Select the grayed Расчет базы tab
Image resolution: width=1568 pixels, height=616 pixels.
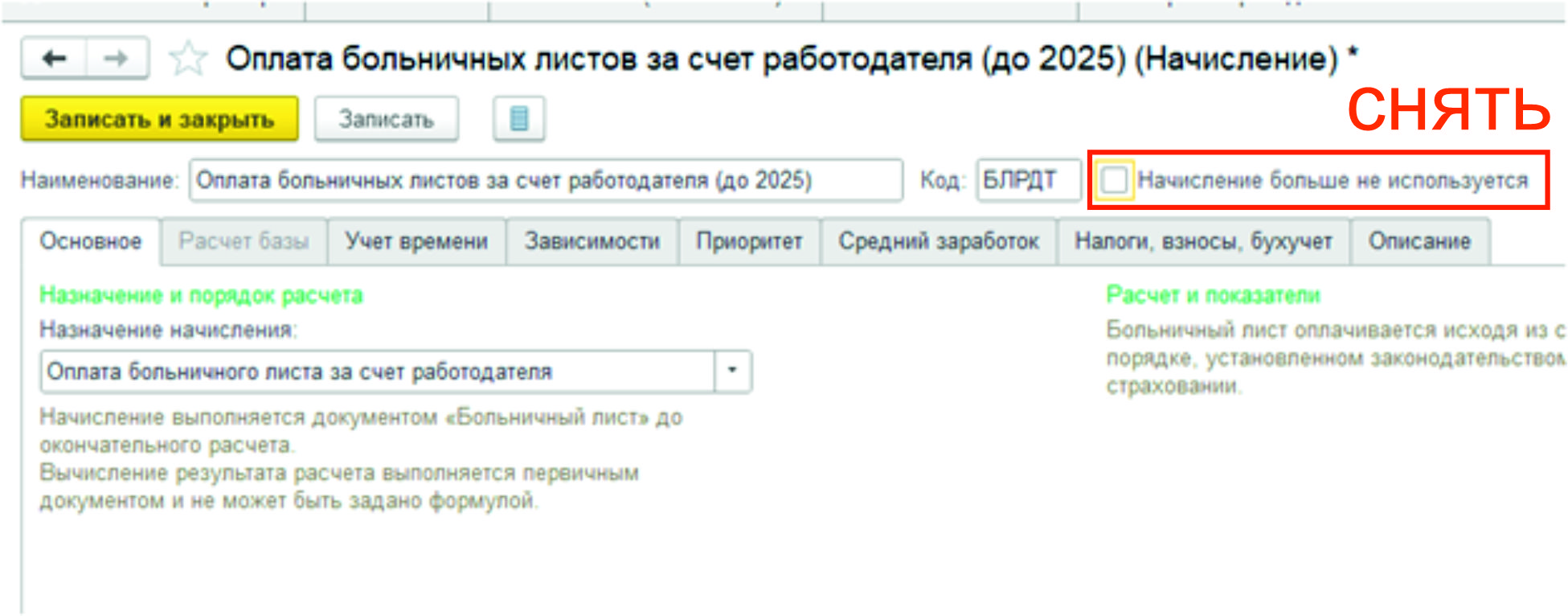click(x=244, y=241)
